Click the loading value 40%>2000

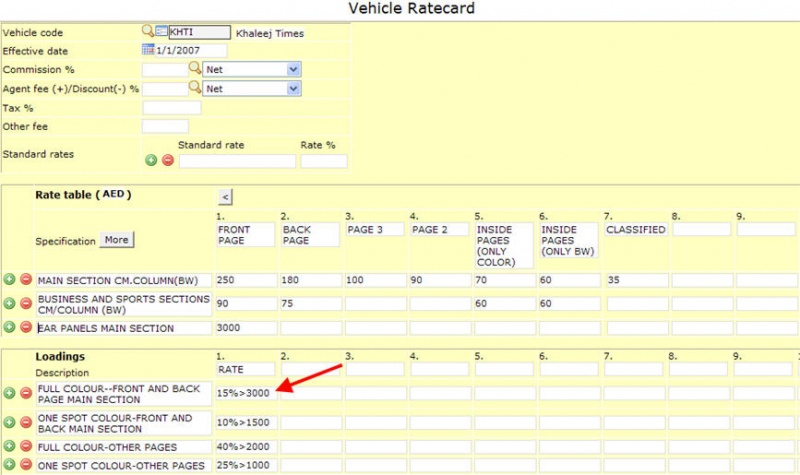(x=246, y=446)
